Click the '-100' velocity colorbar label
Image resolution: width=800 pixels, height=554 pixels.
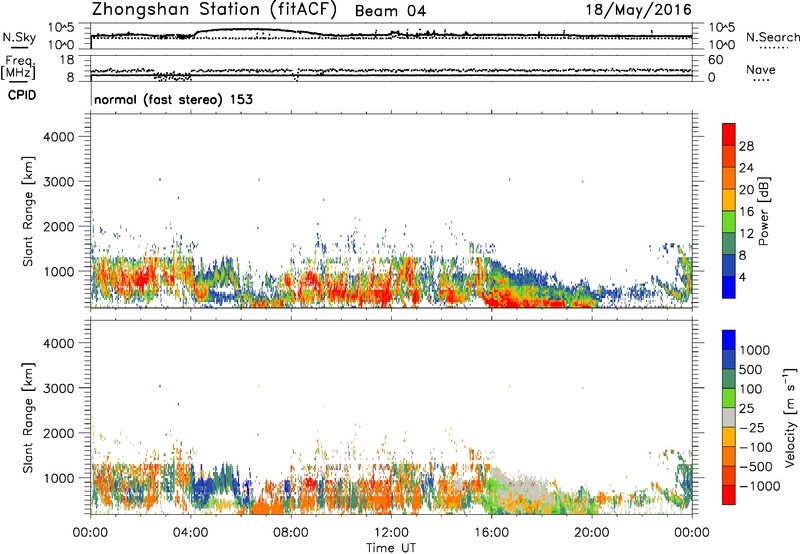click(756, 447)
